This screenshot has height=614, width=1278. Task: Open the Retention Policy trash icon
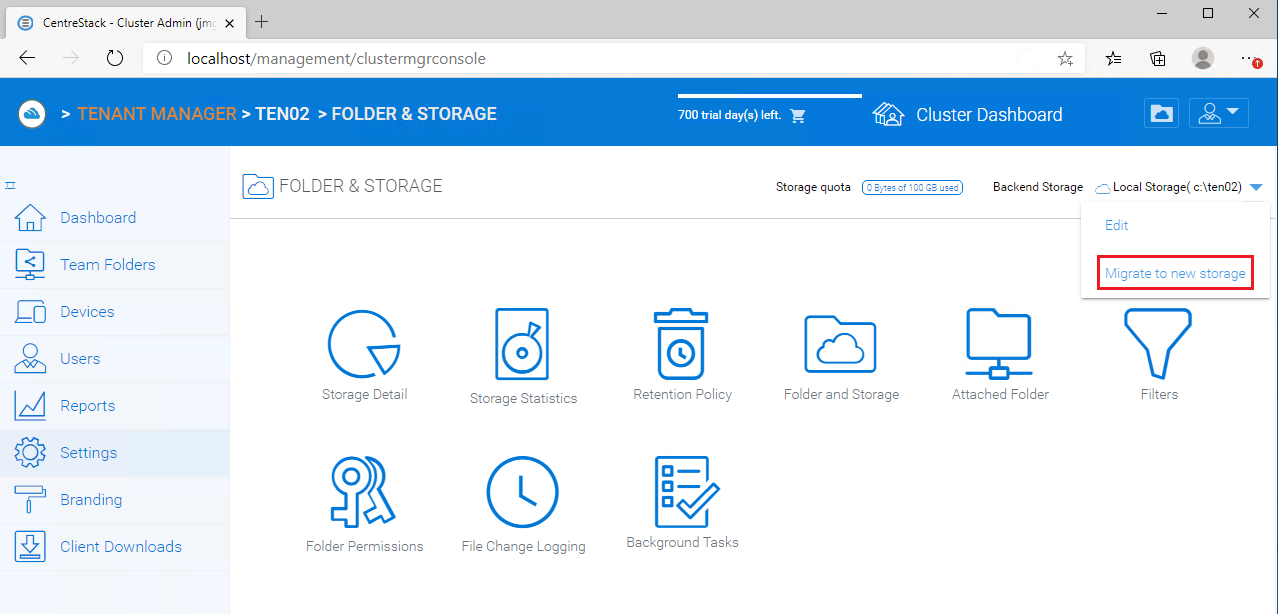[682, 345]
